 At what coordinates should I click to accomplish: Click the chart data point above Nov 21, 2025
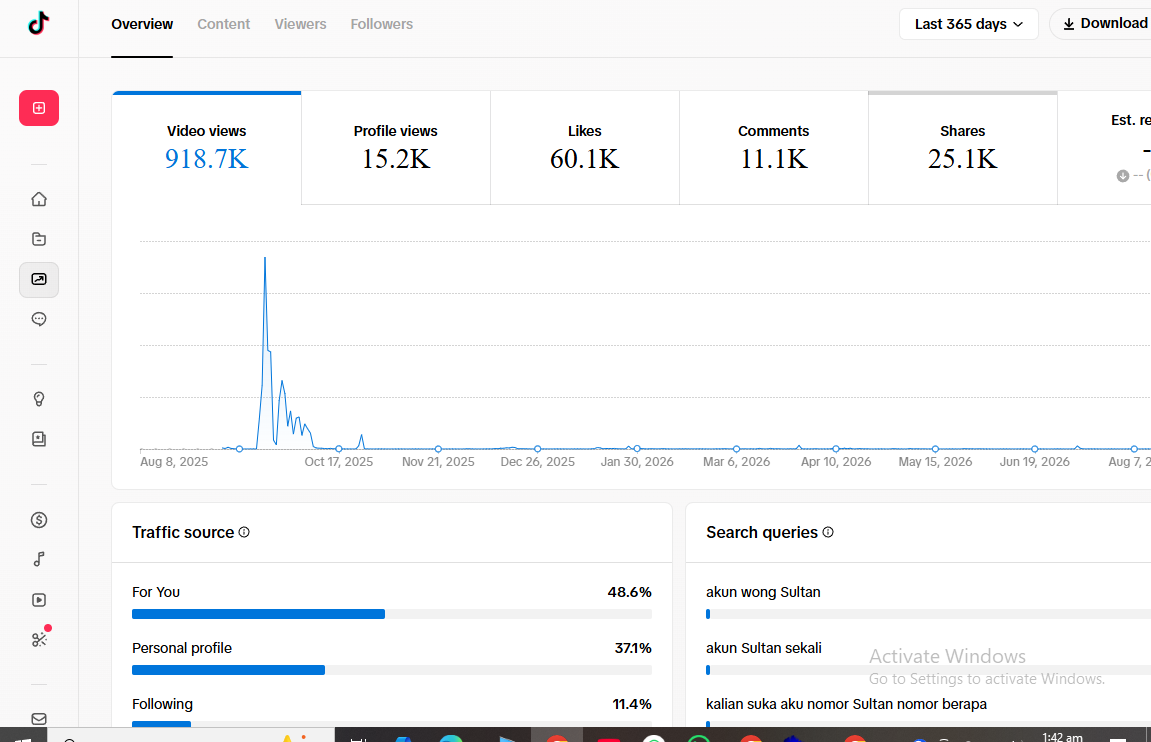point(438,448)
